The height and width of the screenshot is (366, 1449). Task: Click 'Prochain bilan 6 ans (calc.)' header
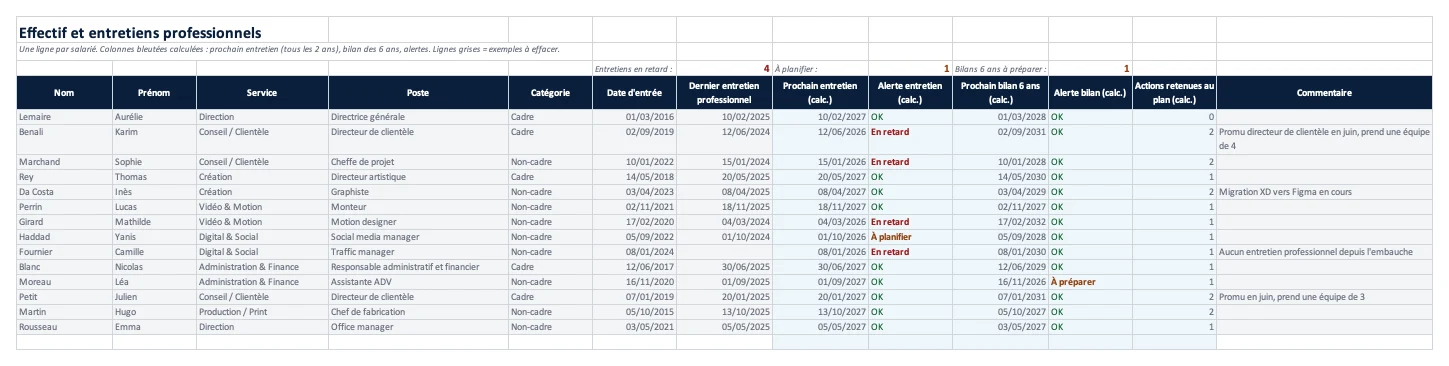(x=1000, y=93)
